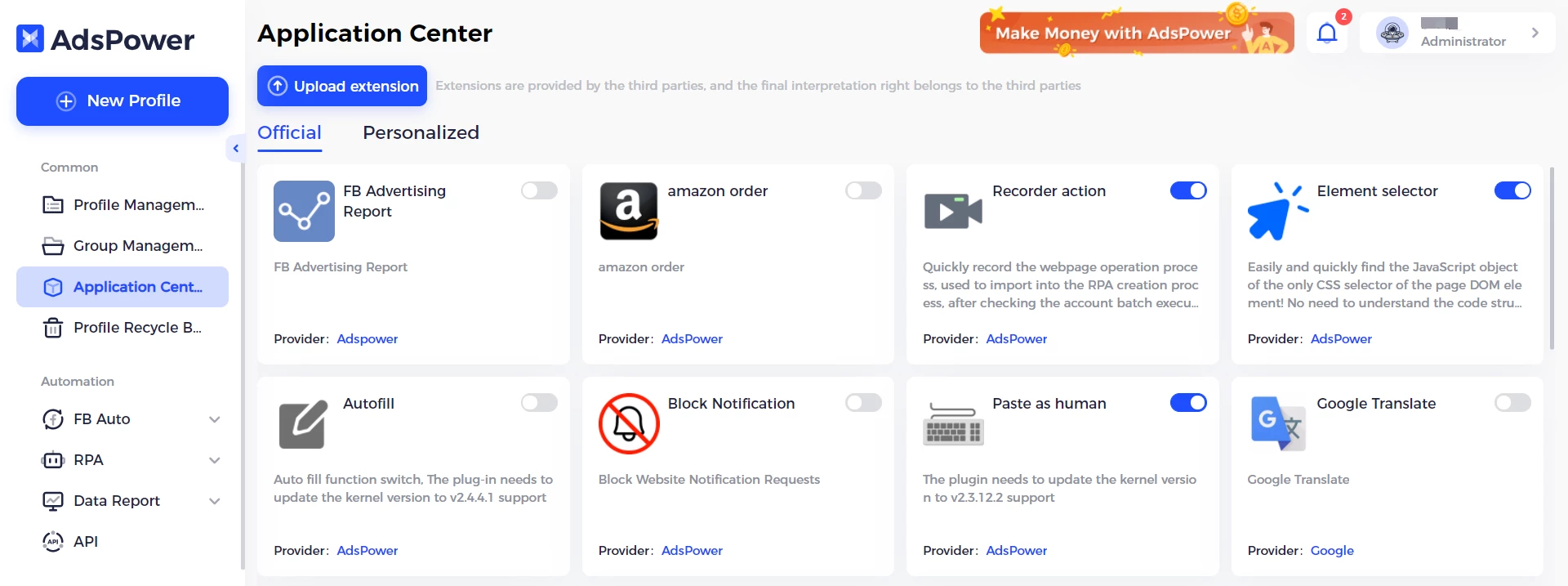1568x586 pixels.
Task: Create a New Profile
Action: point(122,101)
